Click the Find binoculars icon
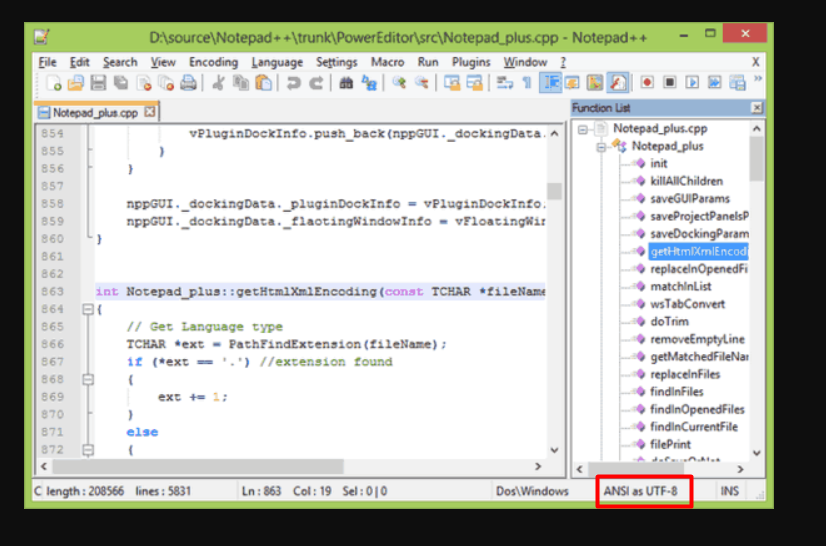The height and width of the screenshot is (546, 826). point(346,83)
